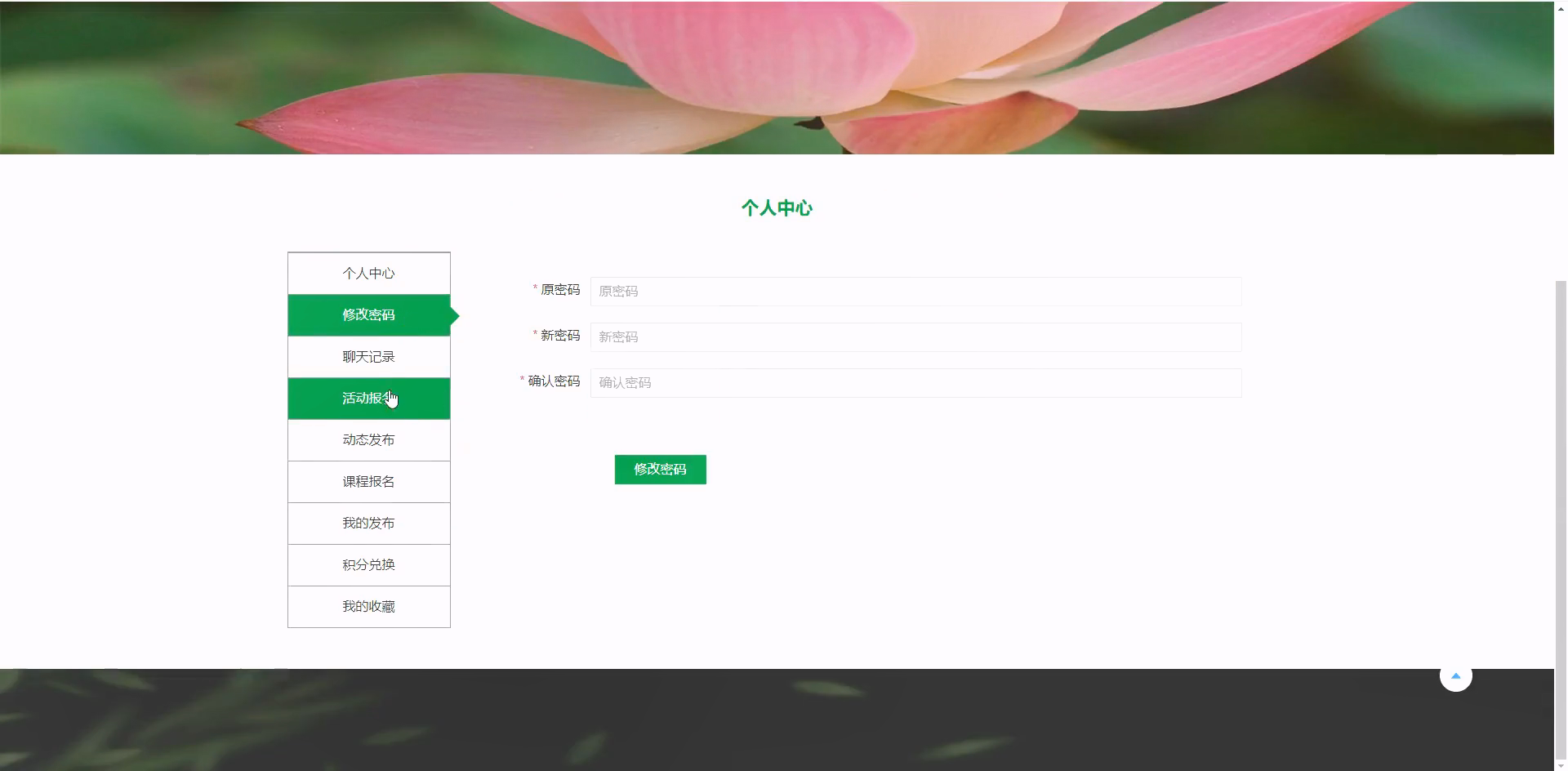Submit with the green 修改密码 button
Screen dimensions: 1568x771
click(x=660, y=470)
